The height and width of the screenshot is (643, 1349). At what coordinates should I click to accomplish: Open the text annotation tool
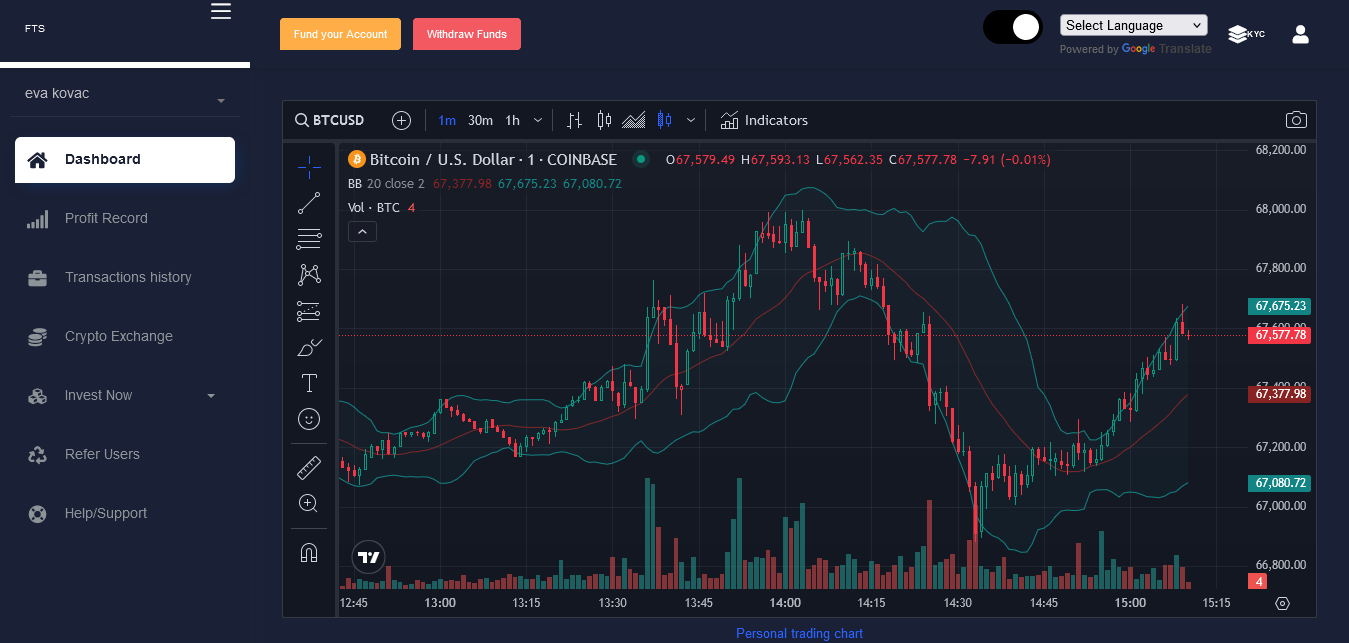(x=309, y=383)
